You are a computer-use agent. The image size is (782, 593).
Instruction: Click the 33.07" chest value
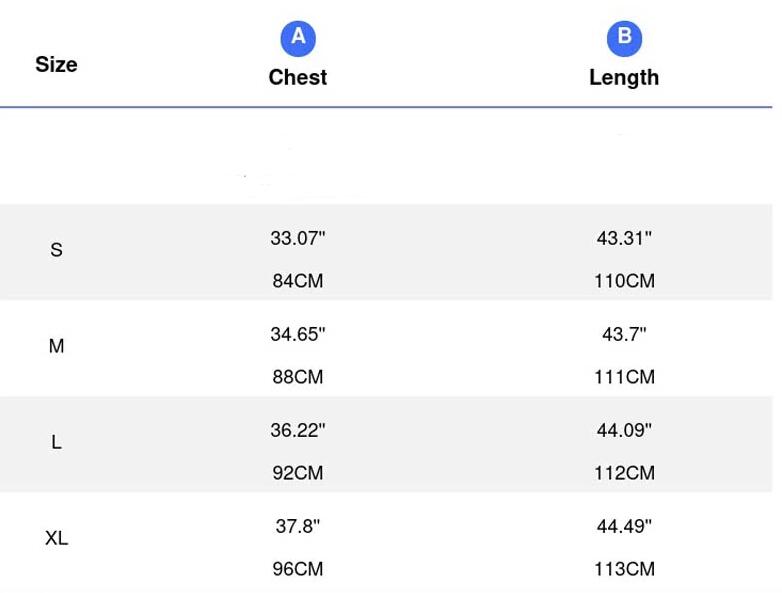(x=298, y=239)
